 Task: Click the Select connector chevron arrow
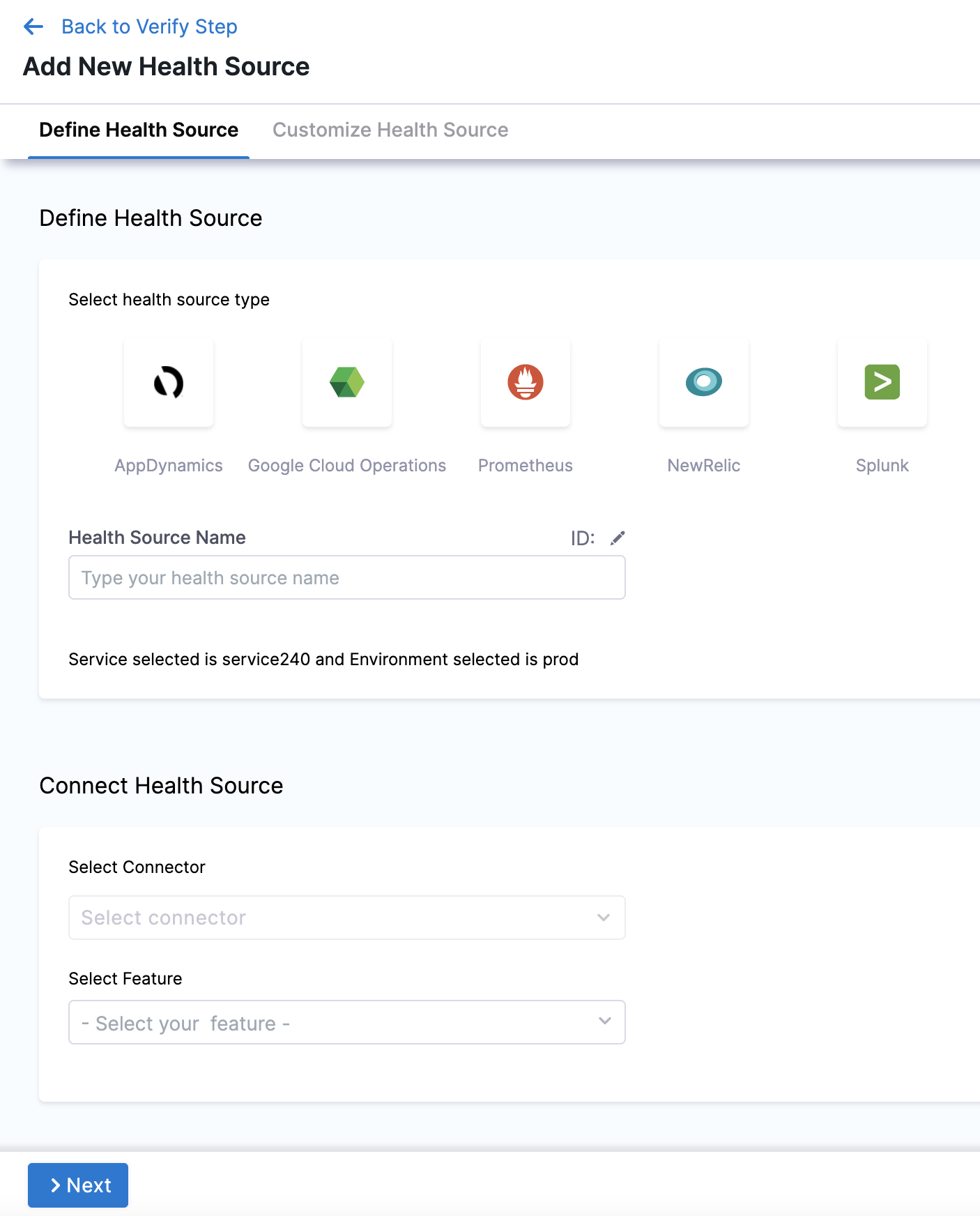[604, 918]
